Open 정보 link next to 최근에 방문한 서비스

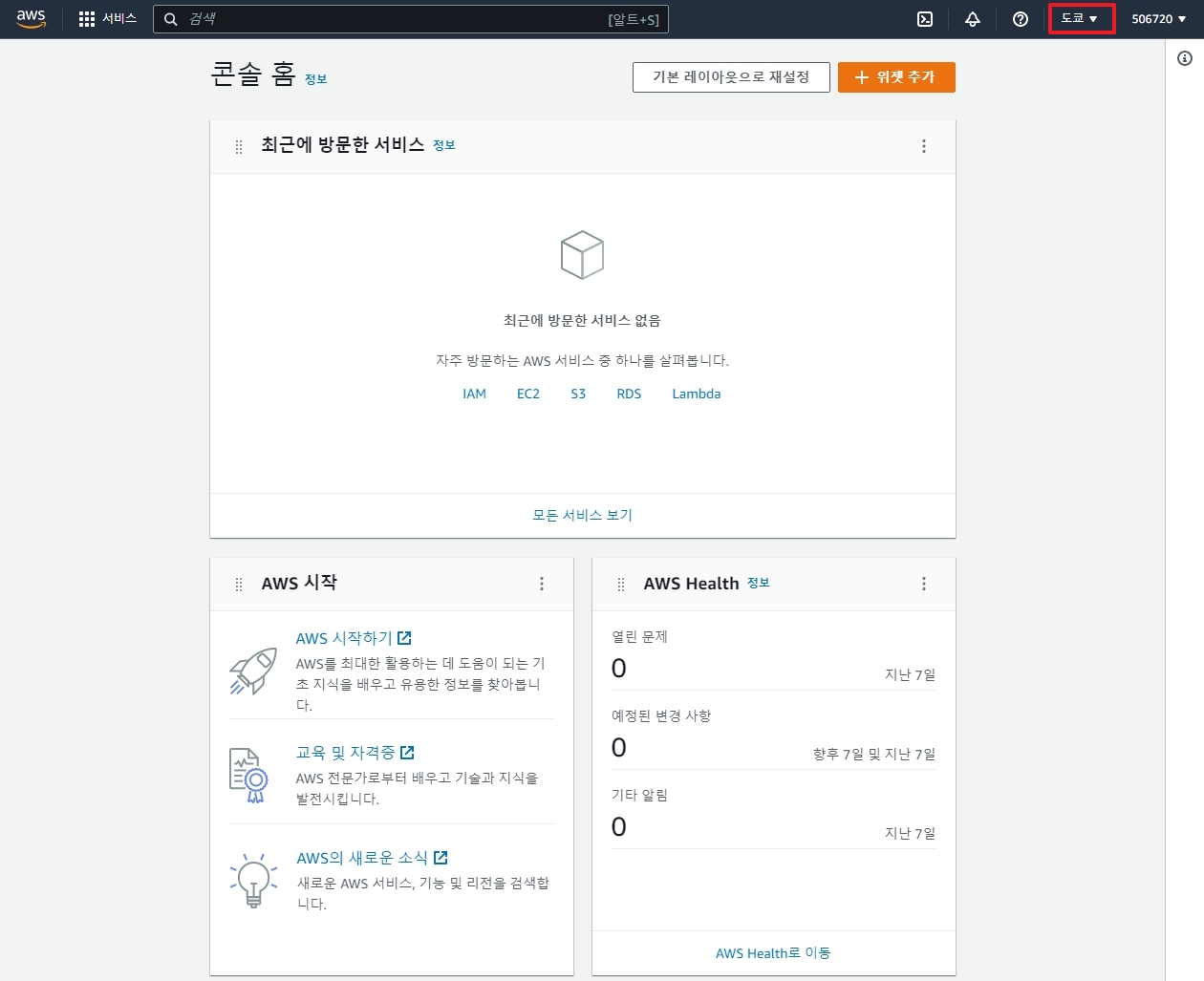443,145
